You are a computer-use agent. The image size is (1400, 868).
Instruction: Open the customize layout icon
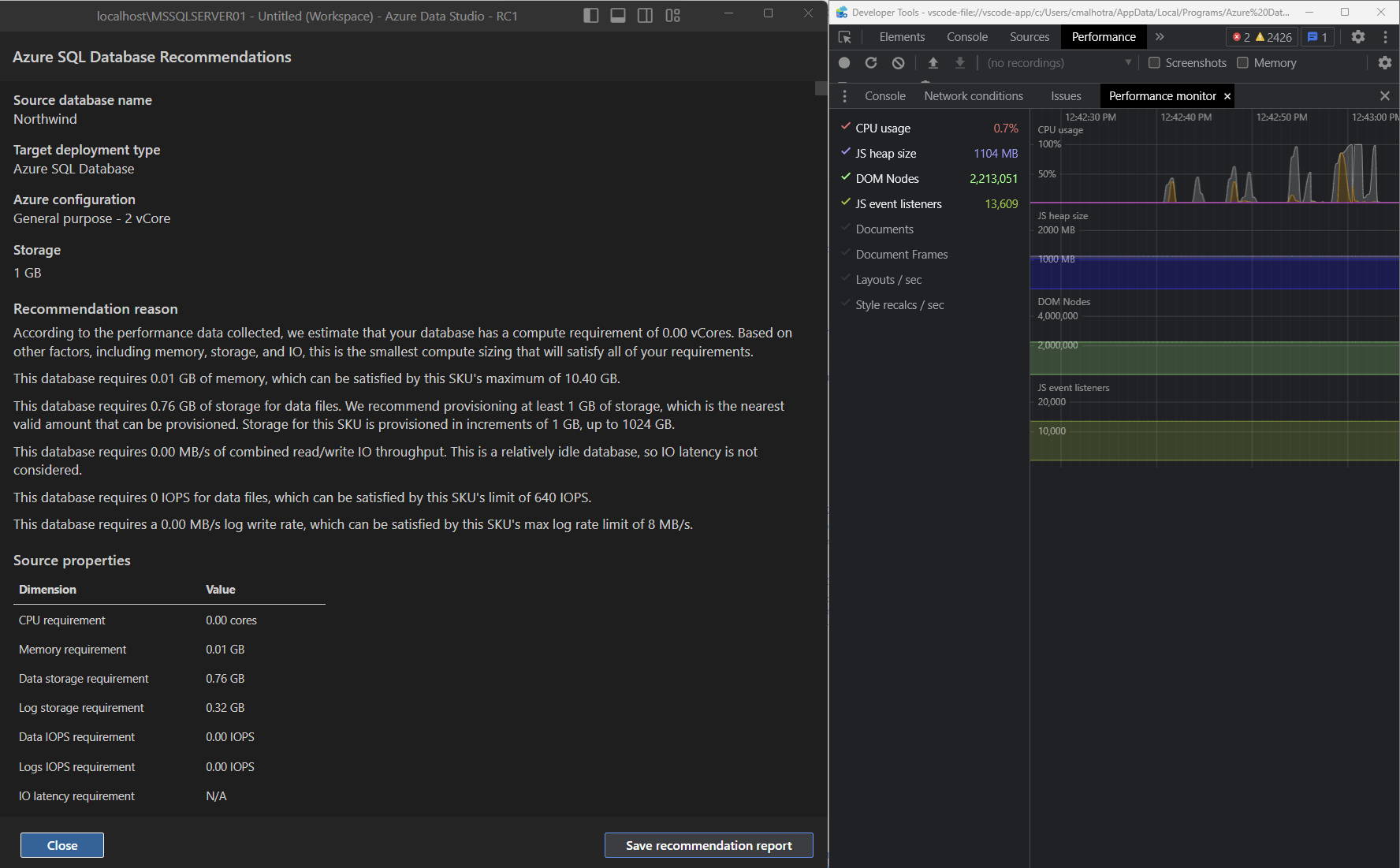(672, 15)
